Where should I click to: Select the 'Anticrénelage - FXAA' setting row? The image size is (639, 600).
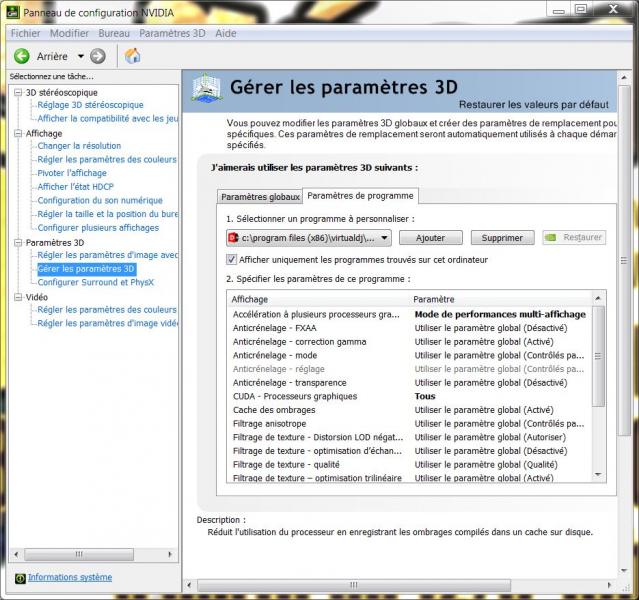click(409, 328)
